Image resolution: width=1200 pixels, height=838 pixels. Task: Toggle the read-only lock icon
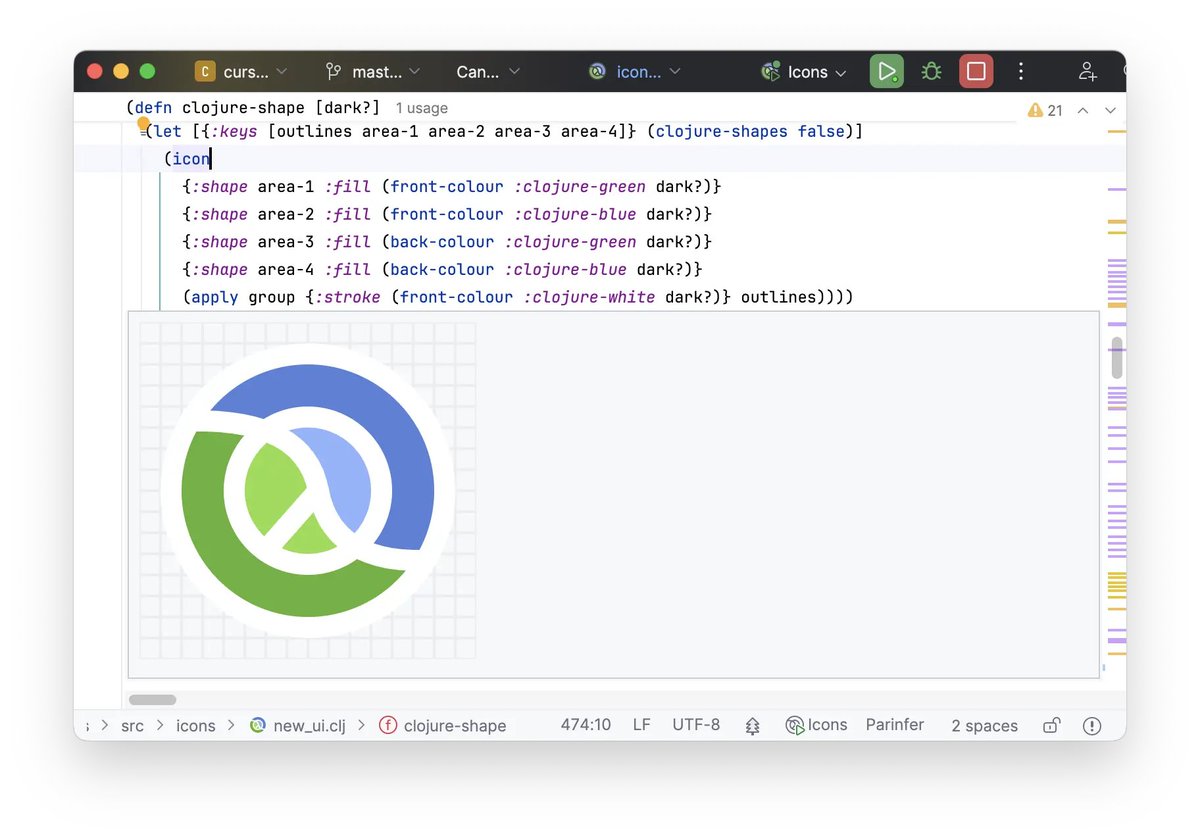[1051, 726]
